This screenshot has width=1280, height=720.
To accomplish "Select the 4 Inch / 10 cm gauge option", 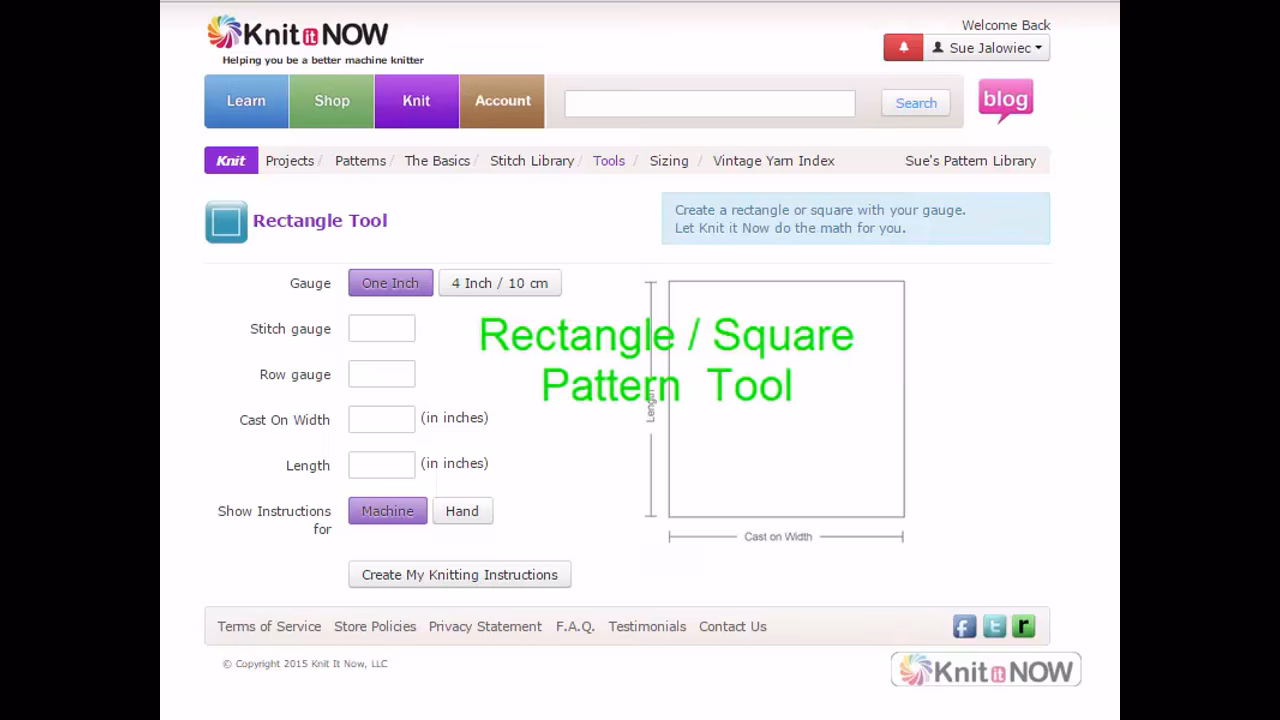I will pos(500,283).
